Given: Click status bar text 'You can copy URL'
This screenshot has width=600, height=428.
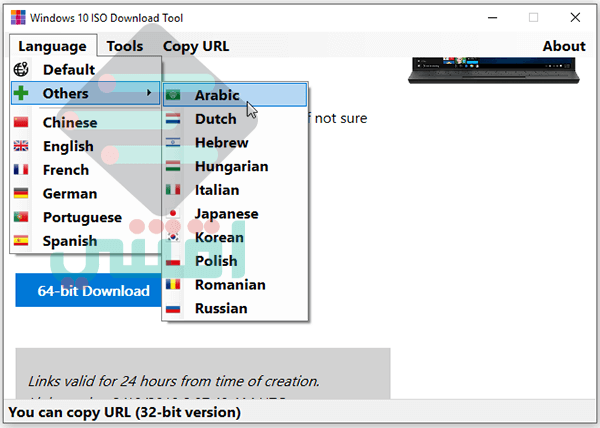Looking at the screenshot, I should 125,412.
